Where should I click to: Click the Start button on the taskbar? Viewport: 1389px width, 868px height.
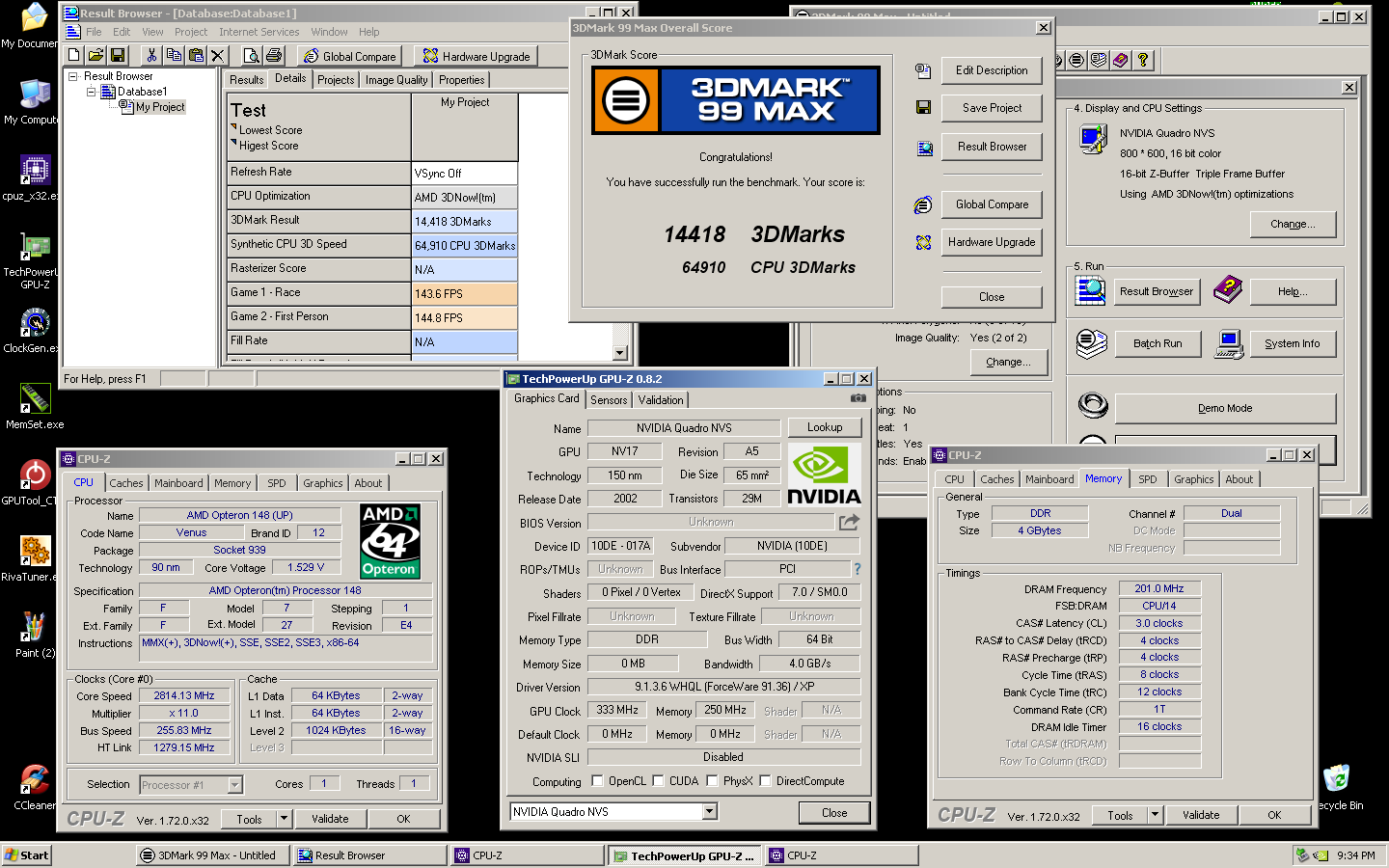[27, 855]
